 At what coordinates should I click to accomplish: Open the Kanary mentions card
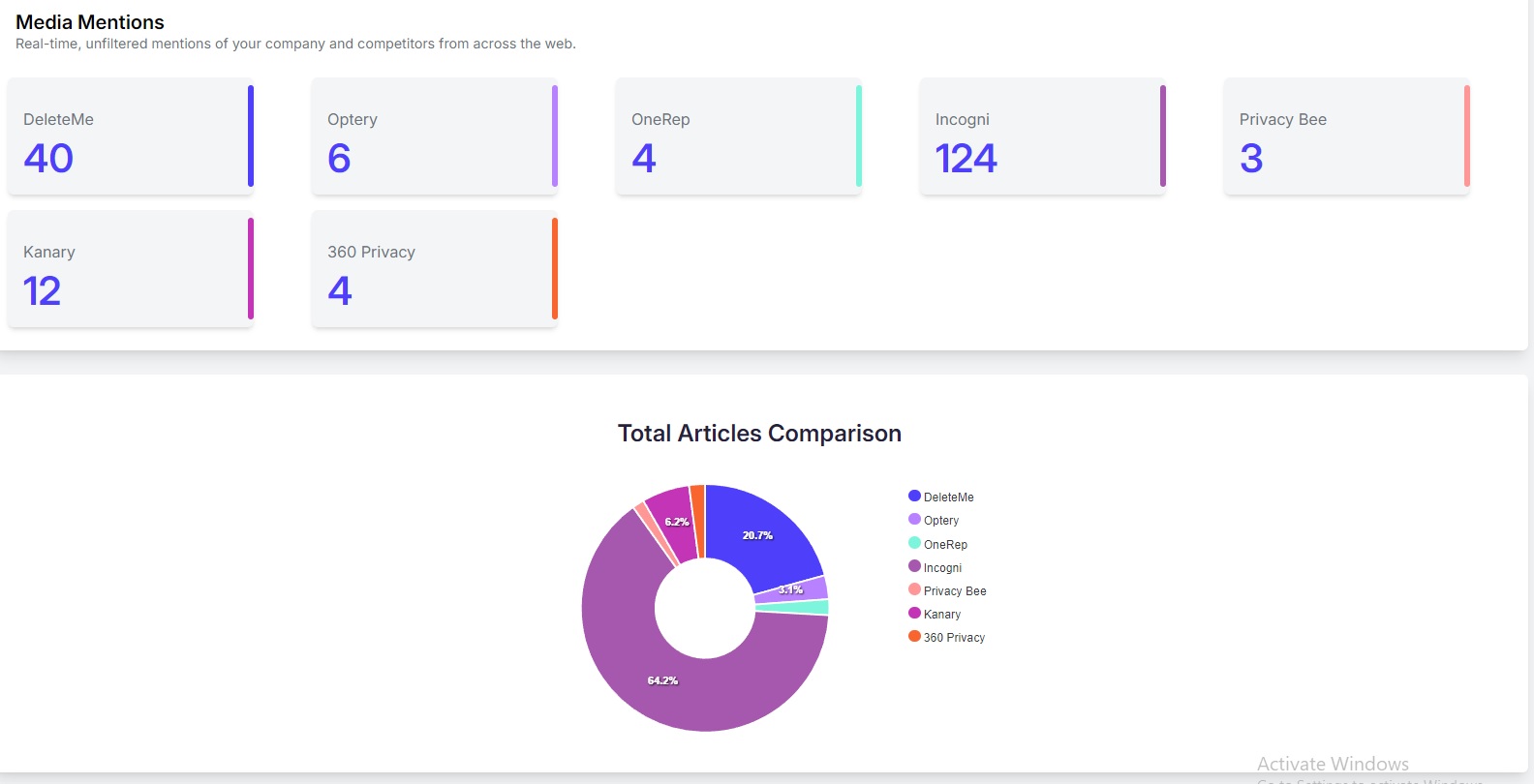(131, 269)
